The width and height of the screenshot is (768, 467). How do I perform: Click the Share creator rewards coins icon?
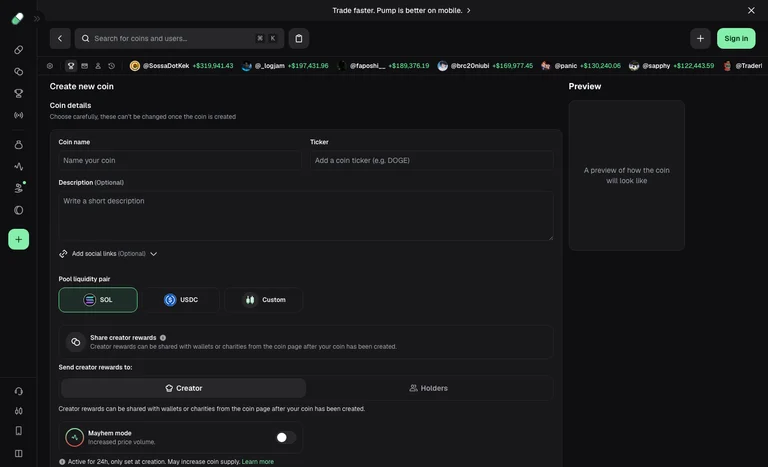coord(75,342)
